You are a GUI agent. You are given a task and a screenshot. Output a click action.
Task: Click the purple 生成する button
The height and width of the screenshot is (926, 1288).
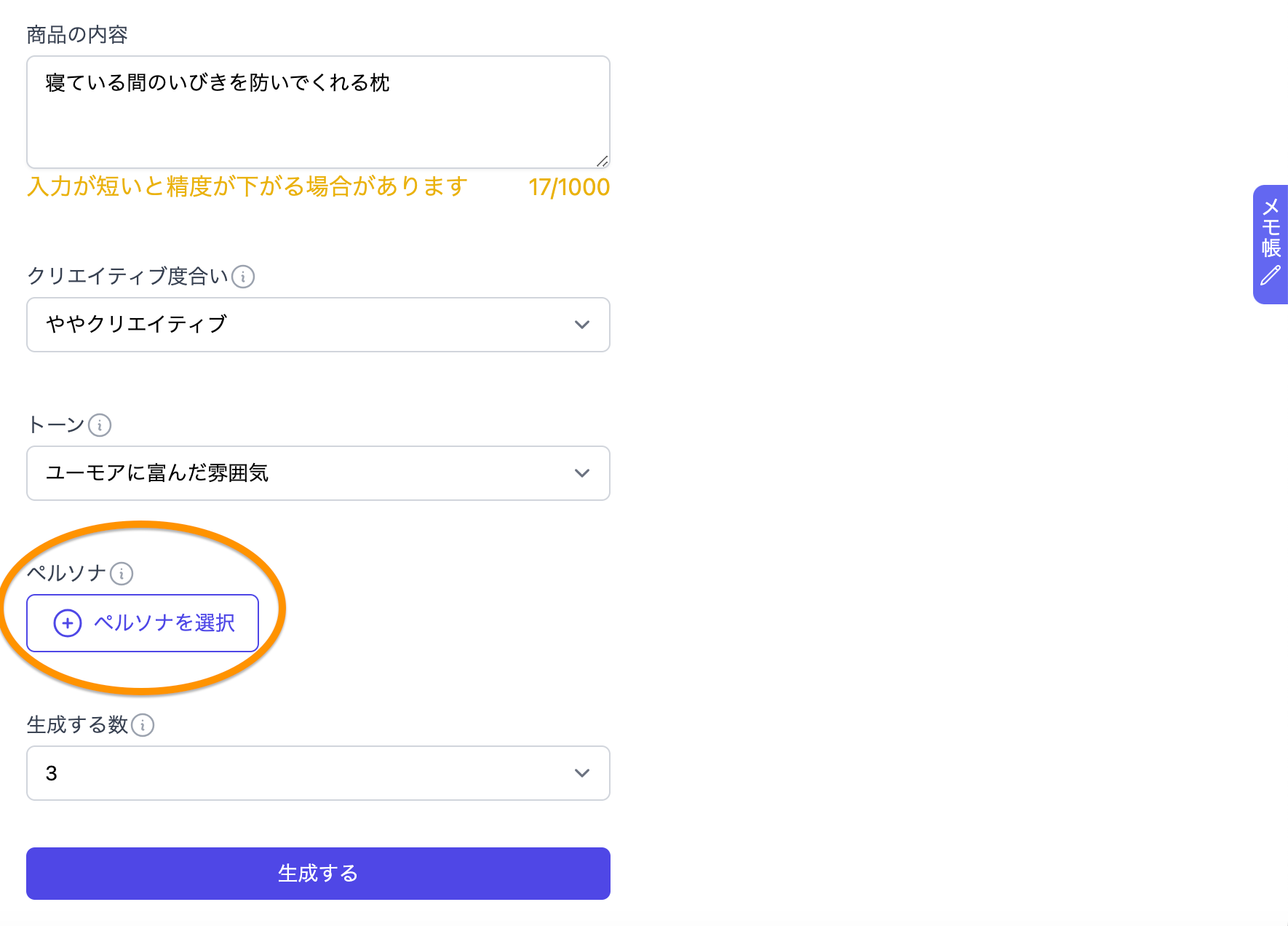pyautogui.click(x=318, y=874)
